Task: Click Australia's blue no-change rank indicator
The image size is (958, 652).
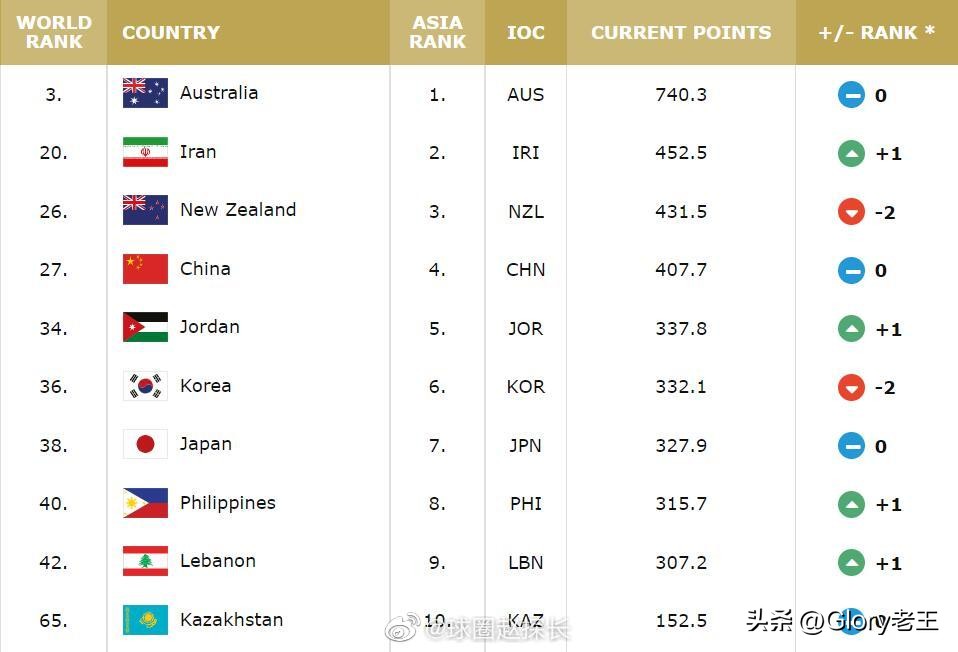Action: click(851, 95)
